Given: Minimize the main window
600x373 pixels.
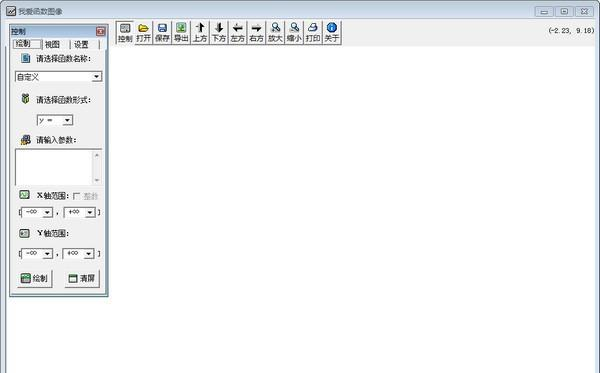Looking at the screenshot, I should [x=544, y=11].
